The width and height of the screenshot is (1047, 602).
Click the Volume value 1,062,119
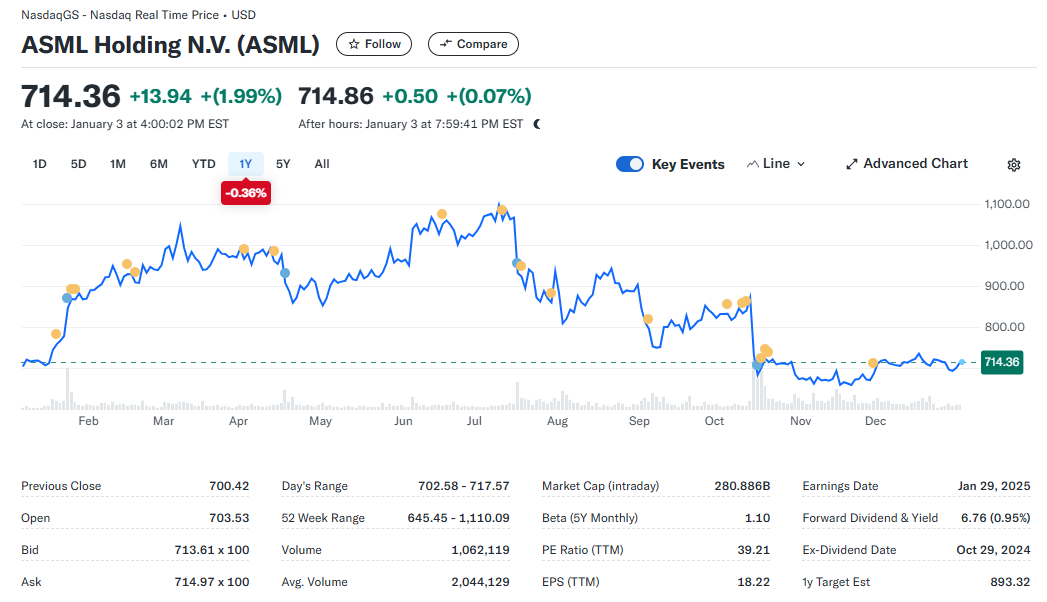pos(480,550)
